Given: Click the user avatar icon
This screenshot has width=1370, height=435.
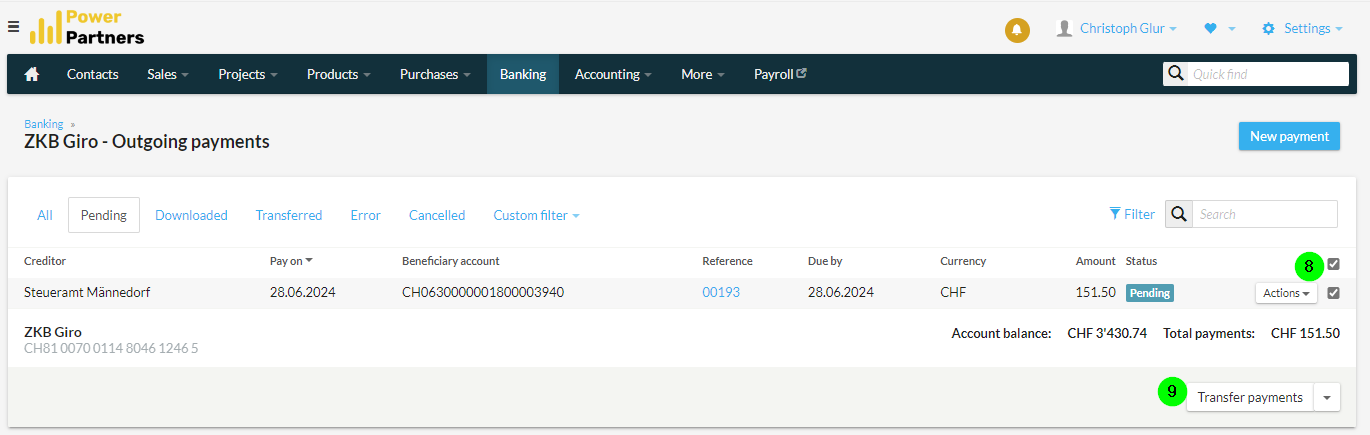Looking at the screenshot, I should coord(1065,29).
